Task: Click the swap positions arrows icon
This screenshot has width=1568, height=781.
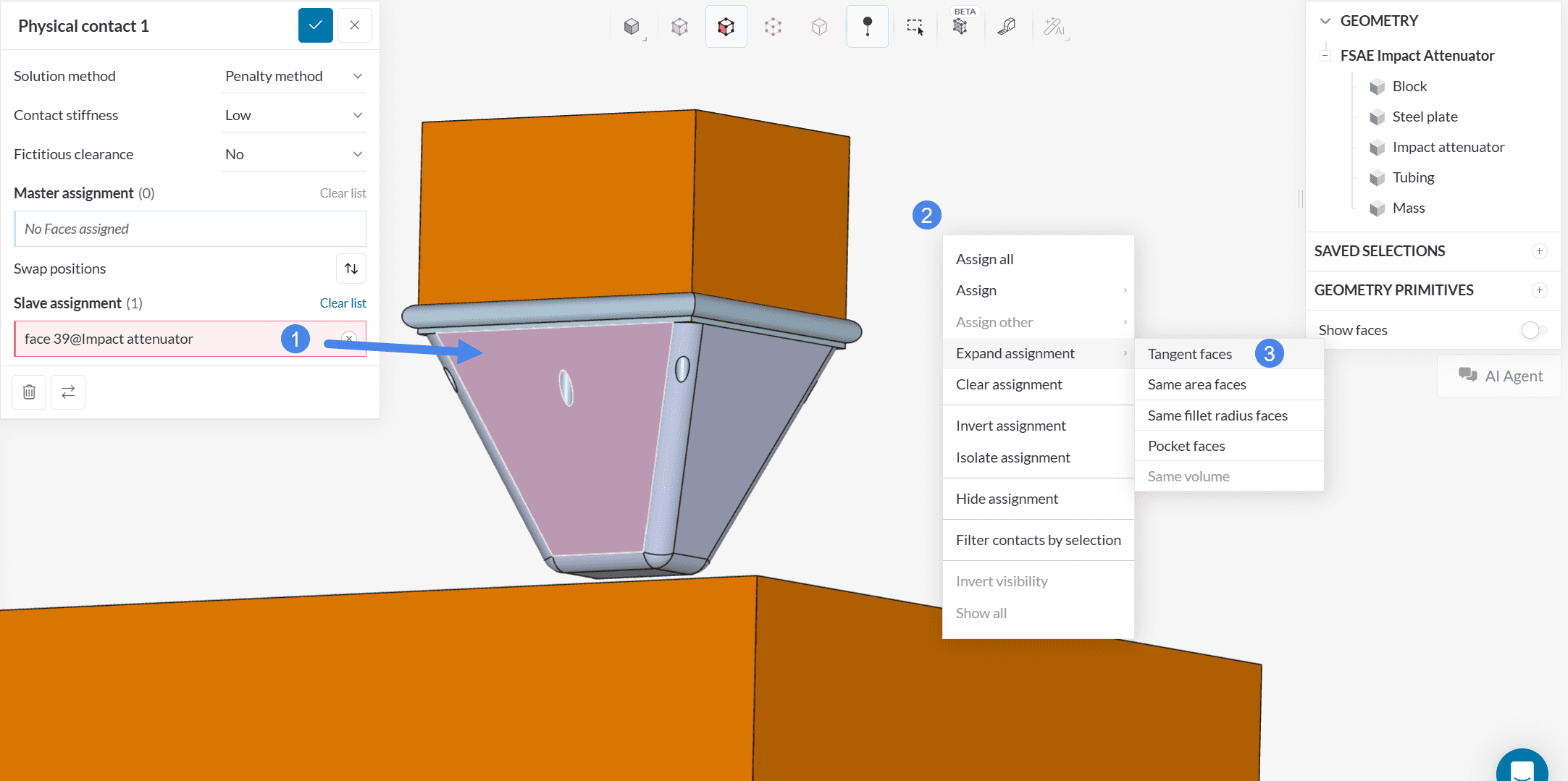Action: point(351,269)
